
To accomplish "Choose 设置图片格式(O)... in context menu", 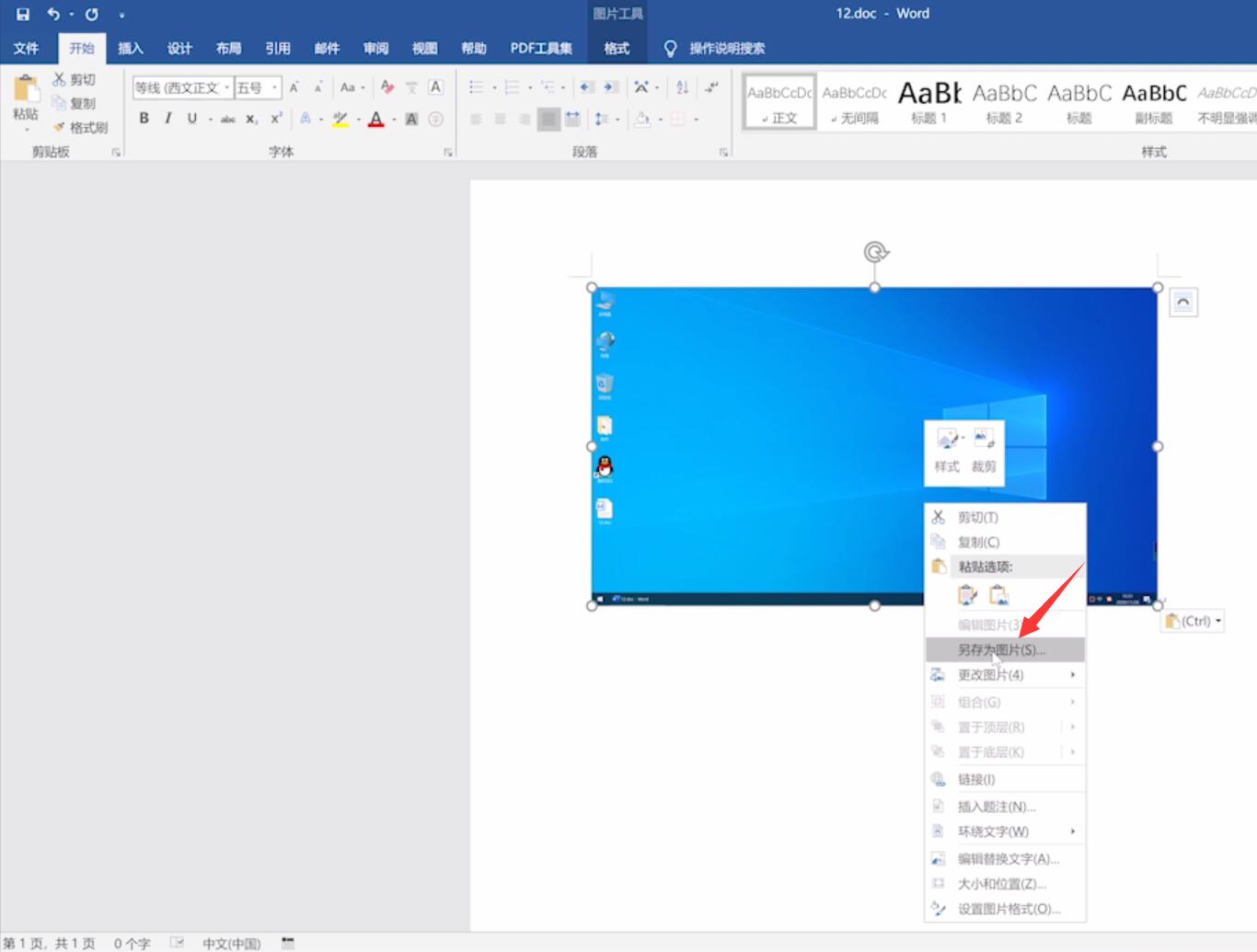I will coord(1005,909).
